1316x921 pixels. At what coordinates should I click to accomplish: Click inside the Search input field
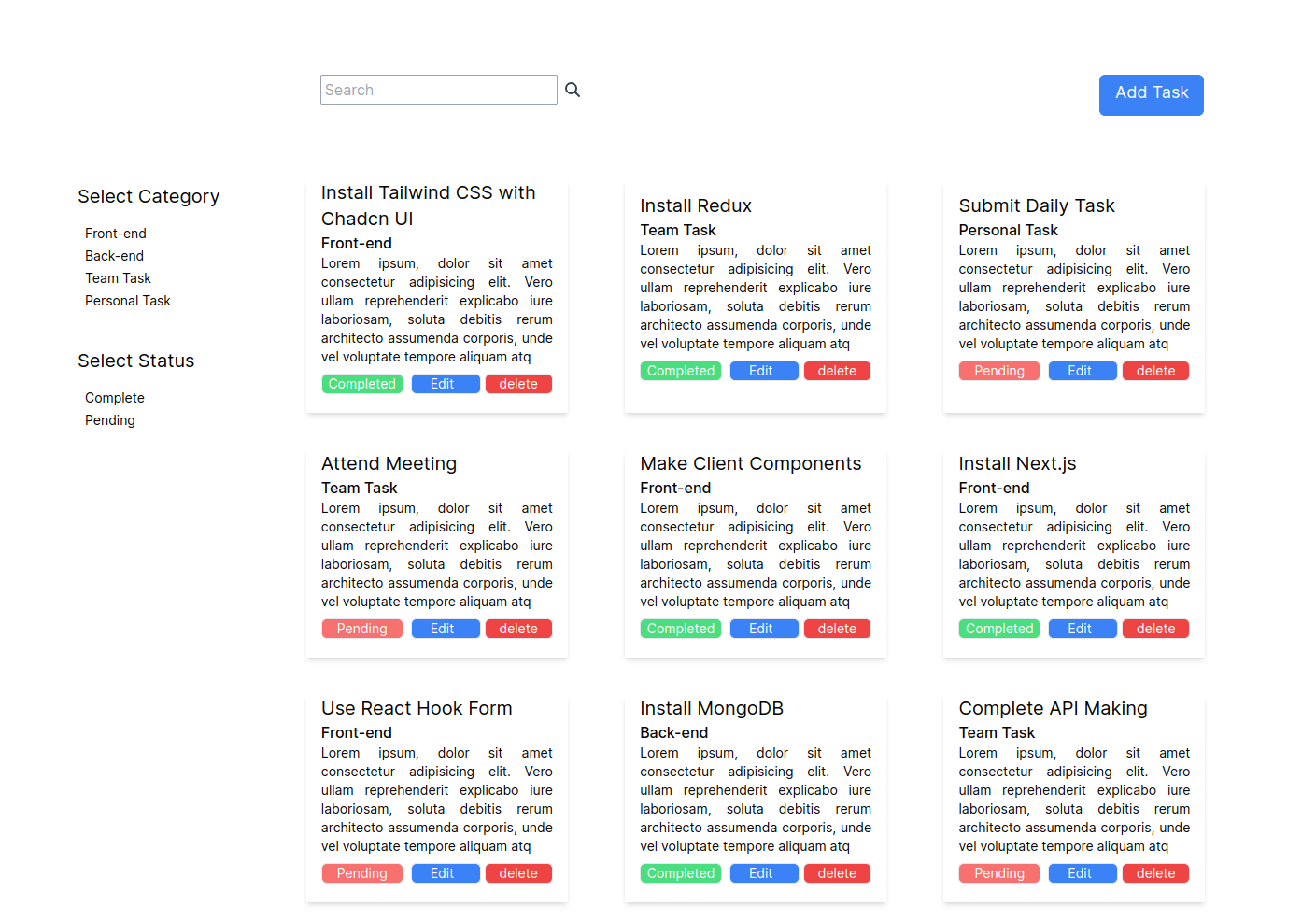[x=438, y=90]
